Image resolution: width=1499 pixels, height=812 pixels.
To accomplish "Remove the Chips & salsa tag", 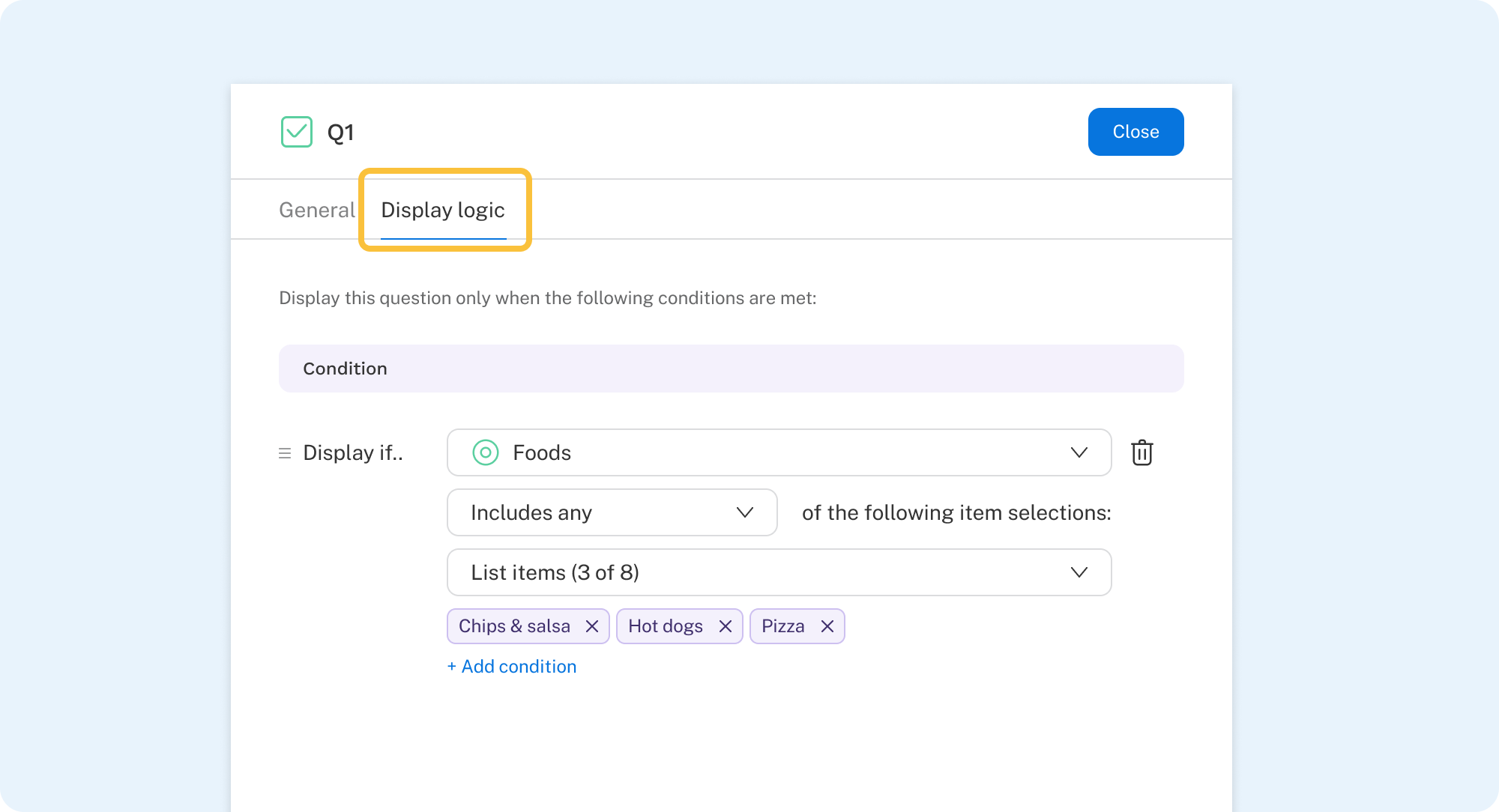I will tap(592, 626).
